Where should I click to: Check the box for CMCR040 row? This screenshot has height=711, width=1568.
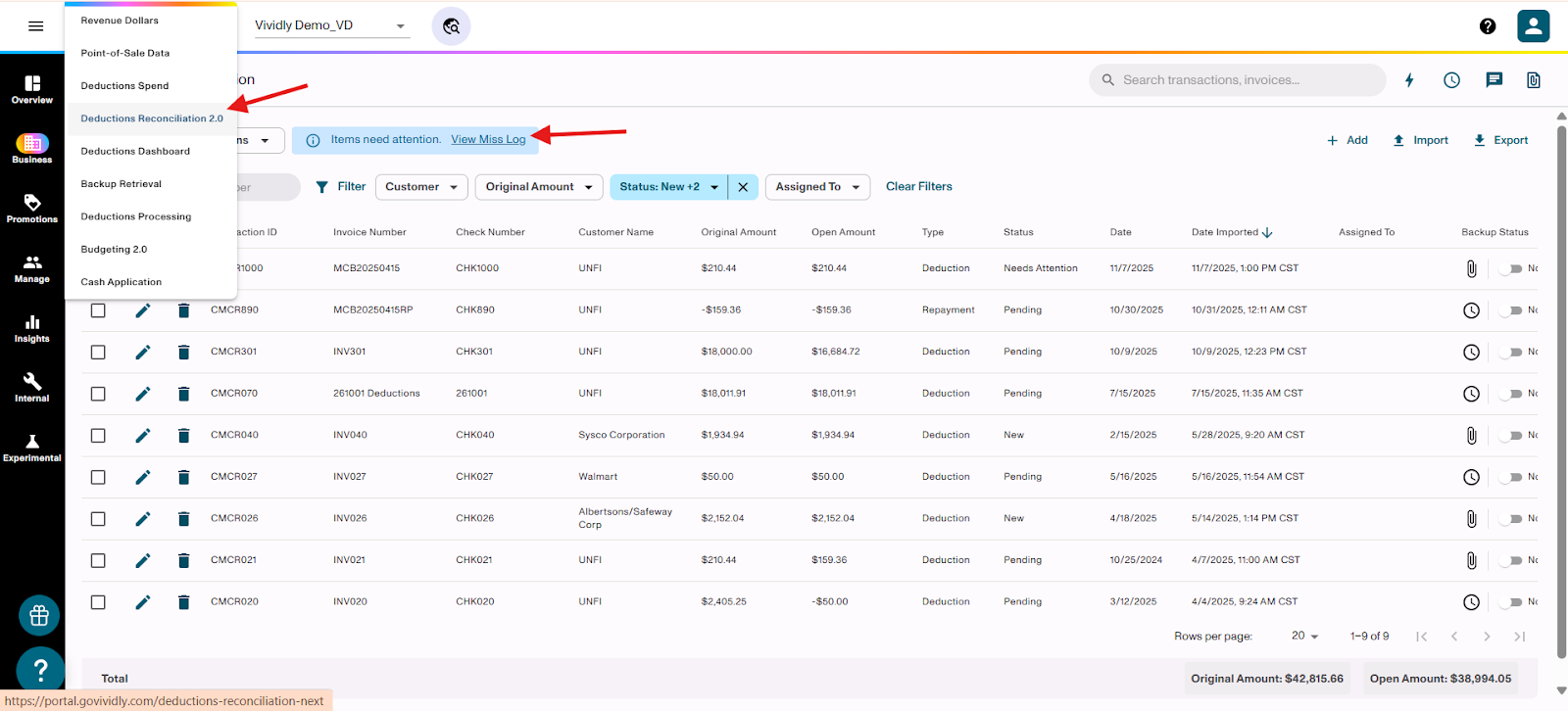98,436
